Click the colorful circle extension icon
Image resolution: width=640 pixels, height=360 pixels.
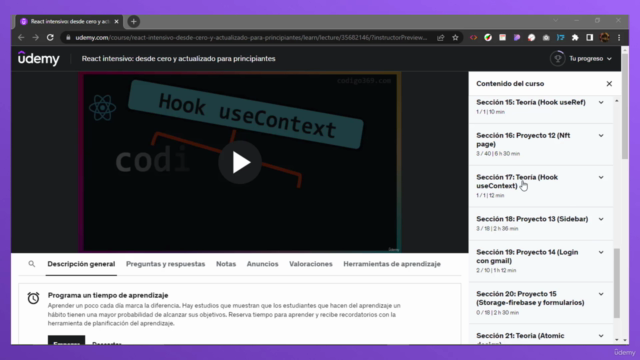[x=488, y=38]
